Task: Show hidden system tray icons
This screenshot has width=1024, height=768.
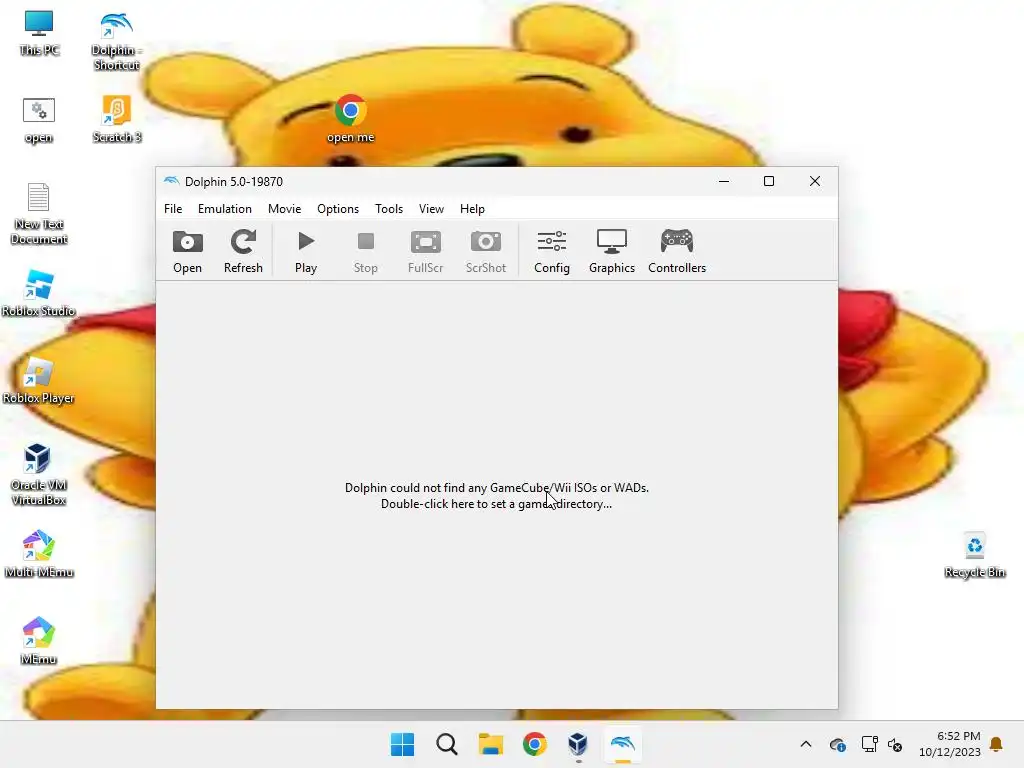Action: click(806, 744)
